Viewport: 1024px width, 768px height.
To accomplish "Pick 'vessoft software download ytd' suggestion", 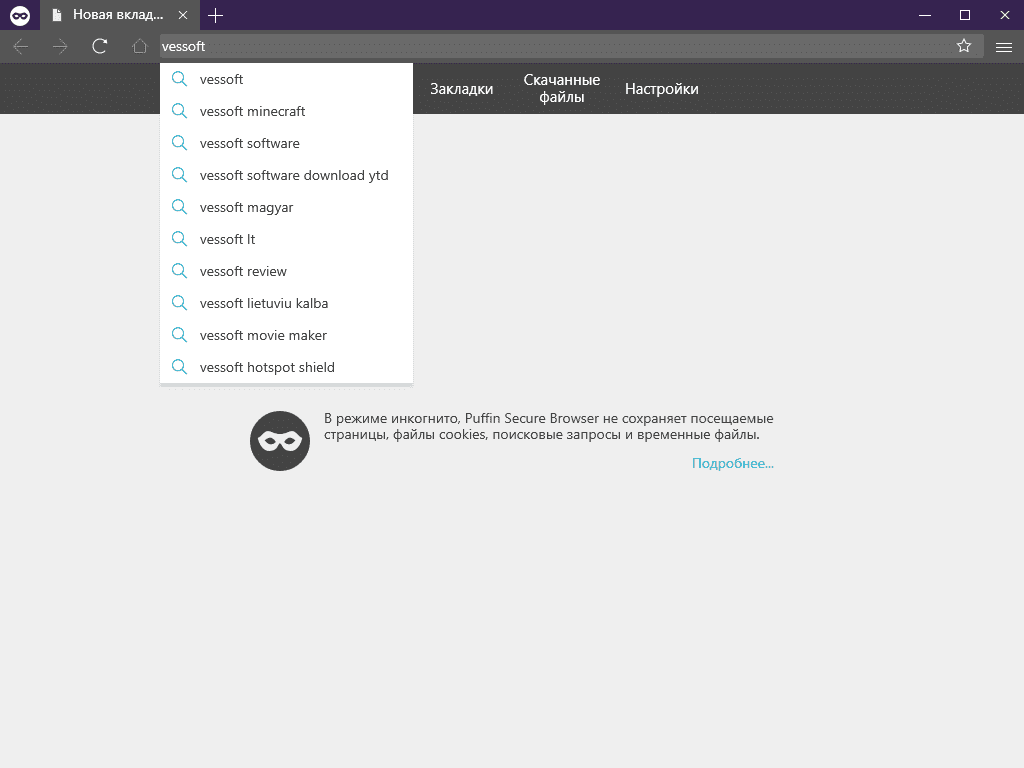I will click(x=286, y=175).
